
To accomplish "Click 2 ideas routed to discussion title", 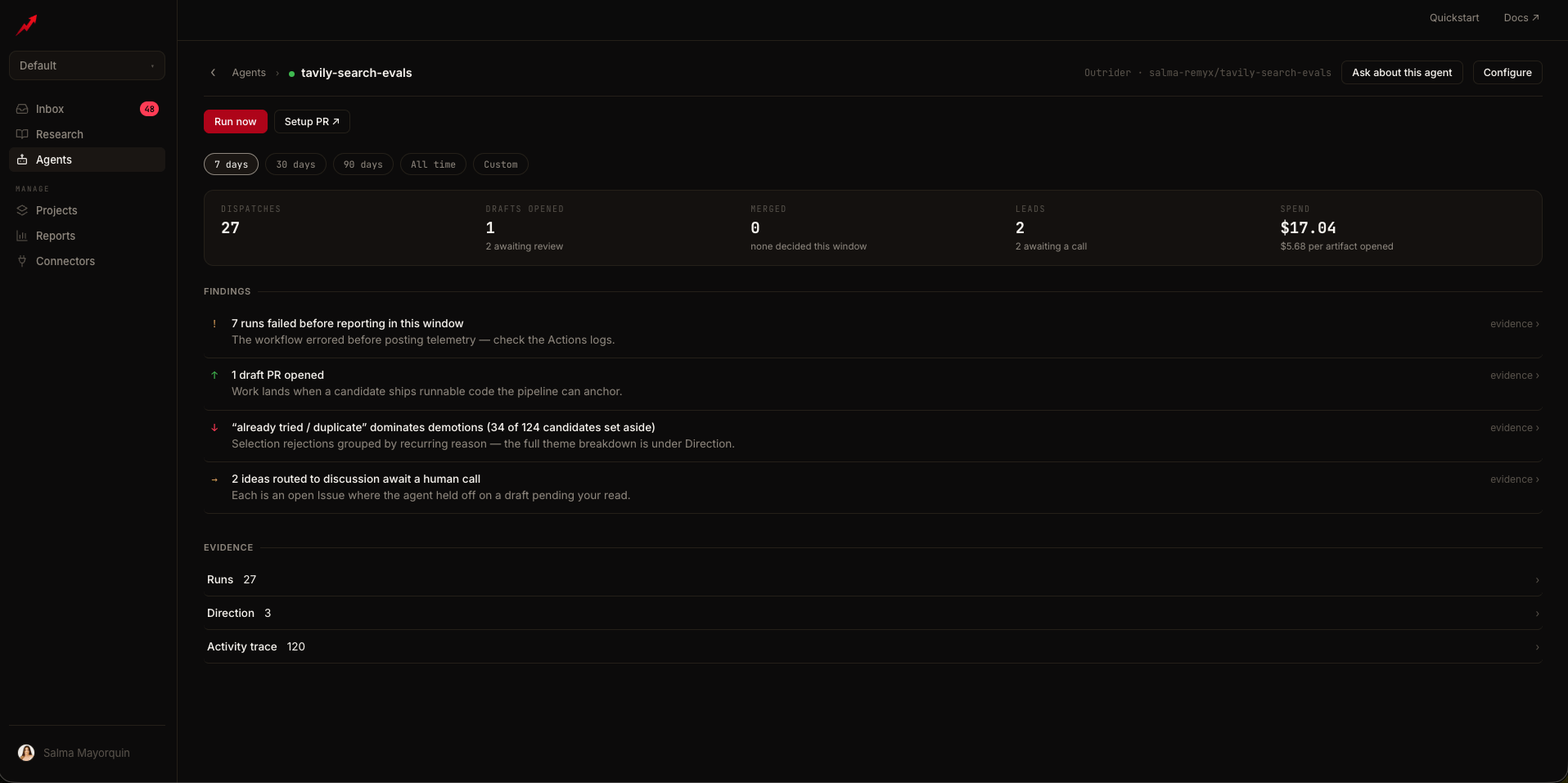I will 355,479.
